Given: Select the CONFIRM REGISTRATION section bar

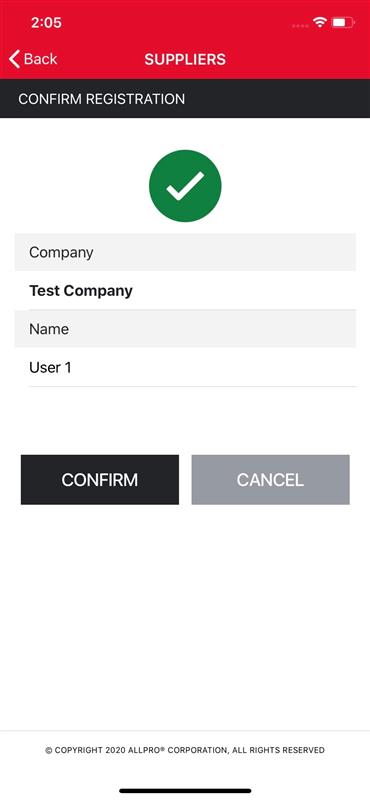Looking at the screenshot, I should click(x=185, y=98).
